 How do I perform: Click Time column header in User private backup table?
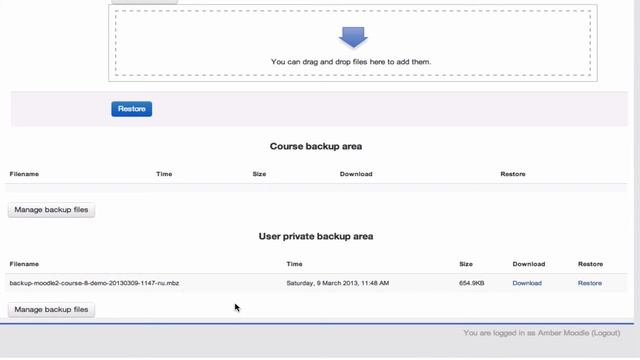[294, 264]
